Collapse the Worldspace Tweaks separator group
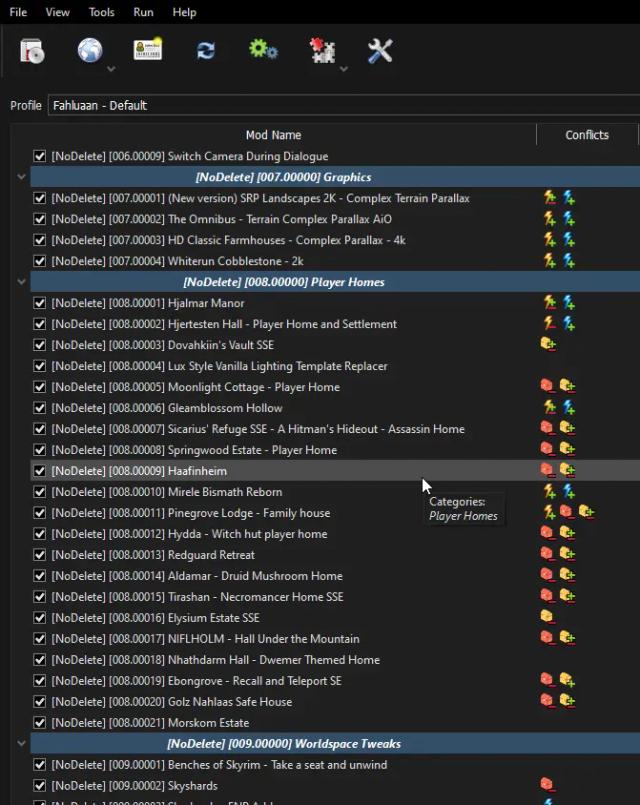The image size is (640, 805). tap(22, 743)
